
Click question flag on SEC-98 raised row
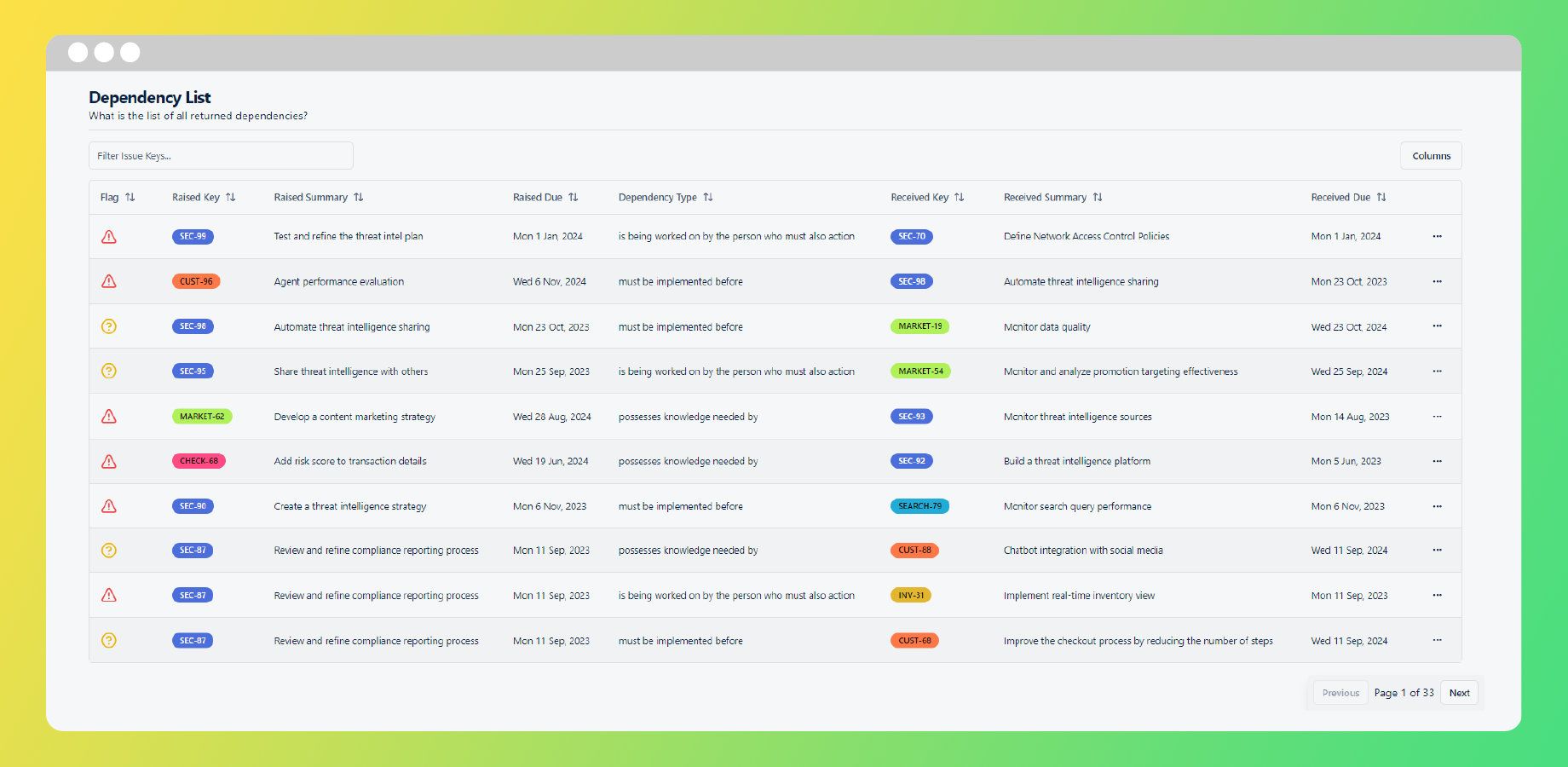(109, 326)
